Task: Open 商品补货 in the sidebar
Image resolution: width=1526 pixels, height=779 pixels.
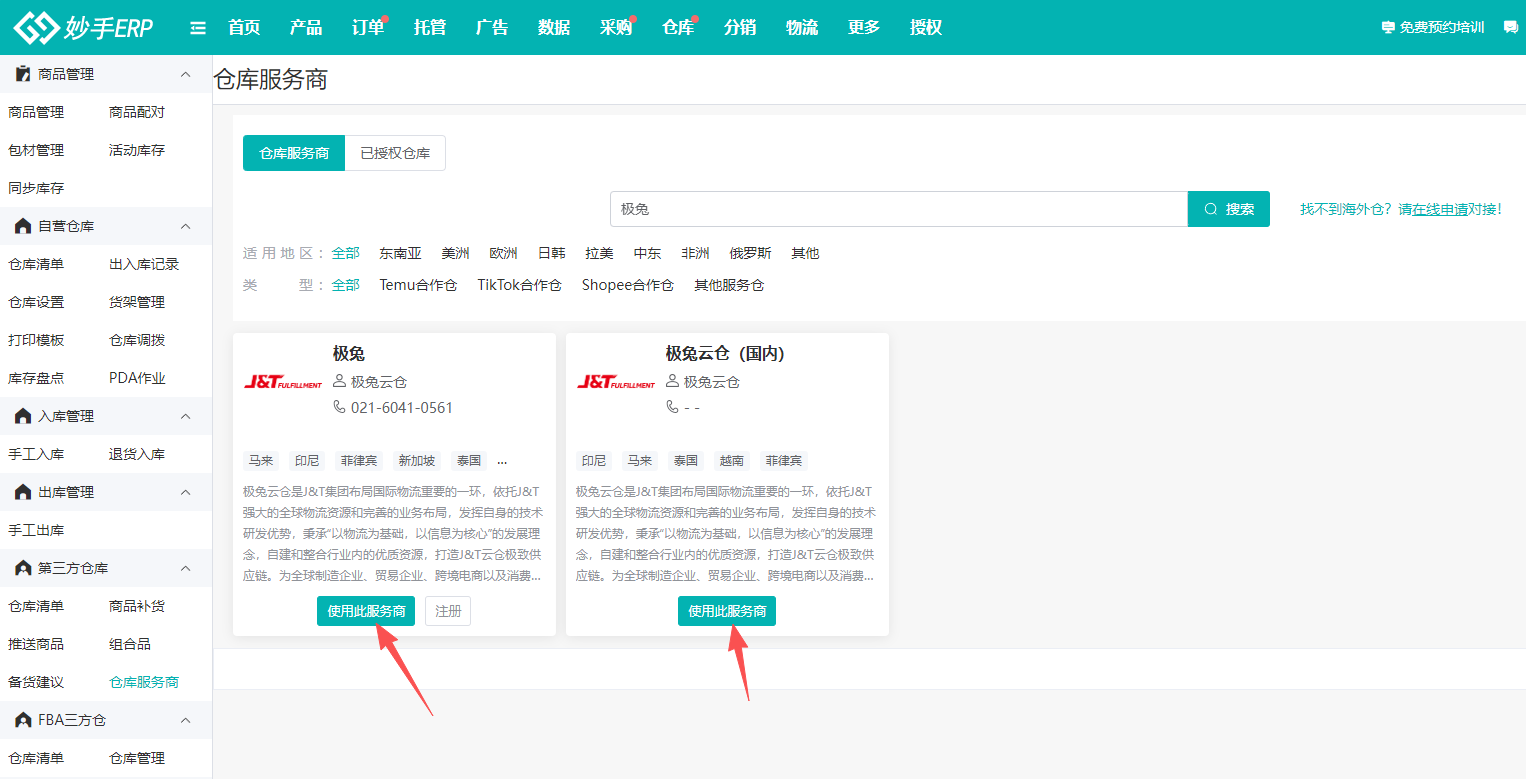Action: tap(137, 606)
